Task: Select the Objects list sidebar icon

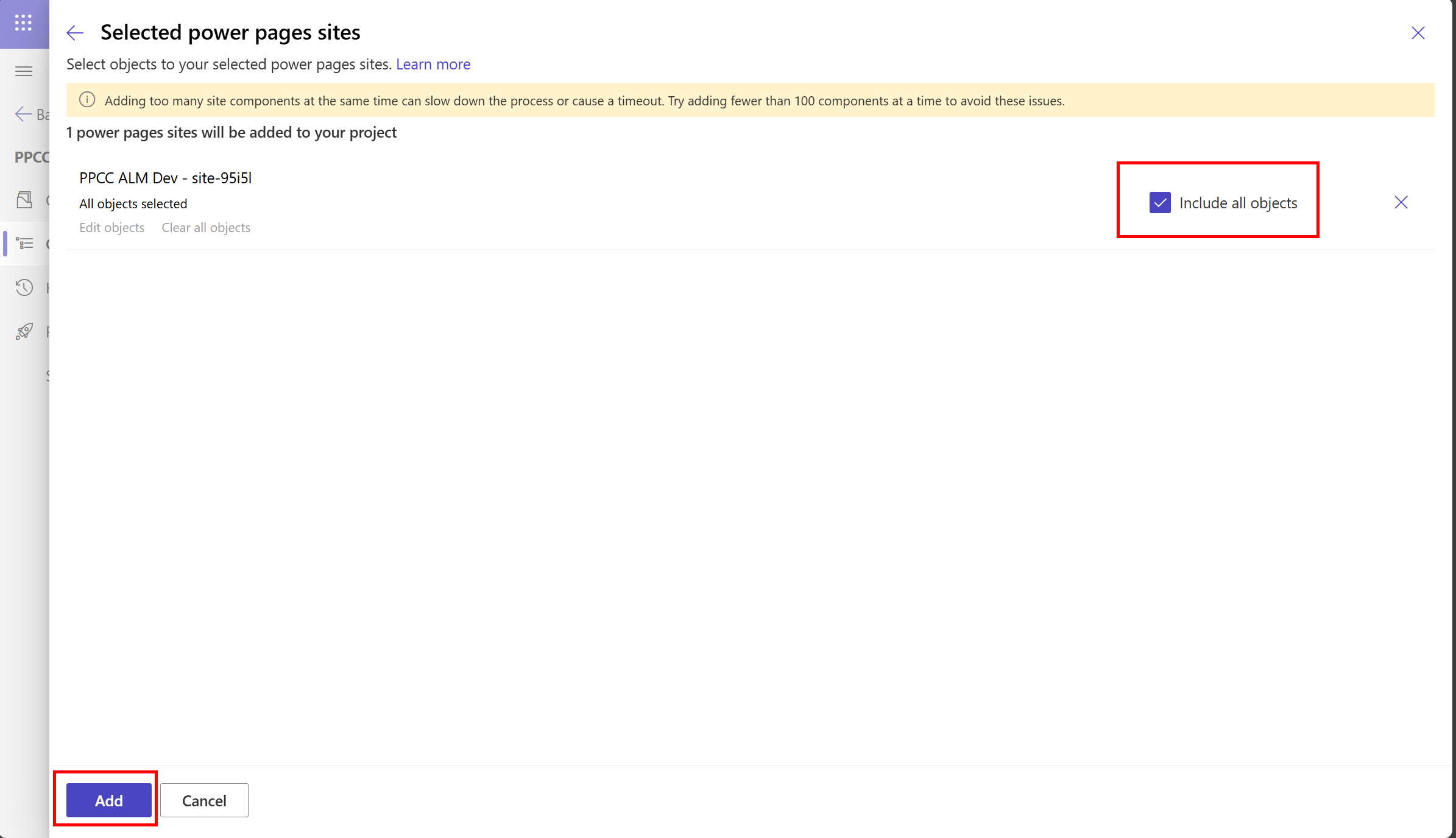Action: [24, 244]
